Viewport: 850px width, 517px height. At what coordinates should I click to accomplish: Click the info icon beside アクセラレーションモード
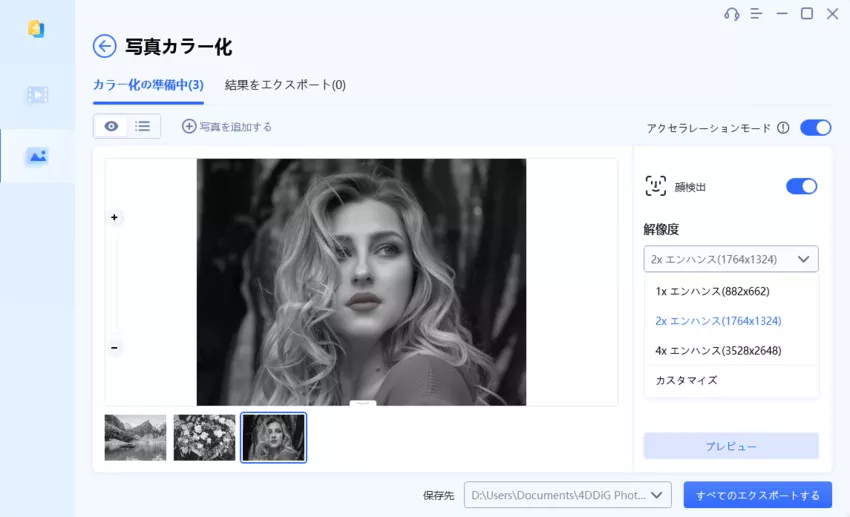783,128
